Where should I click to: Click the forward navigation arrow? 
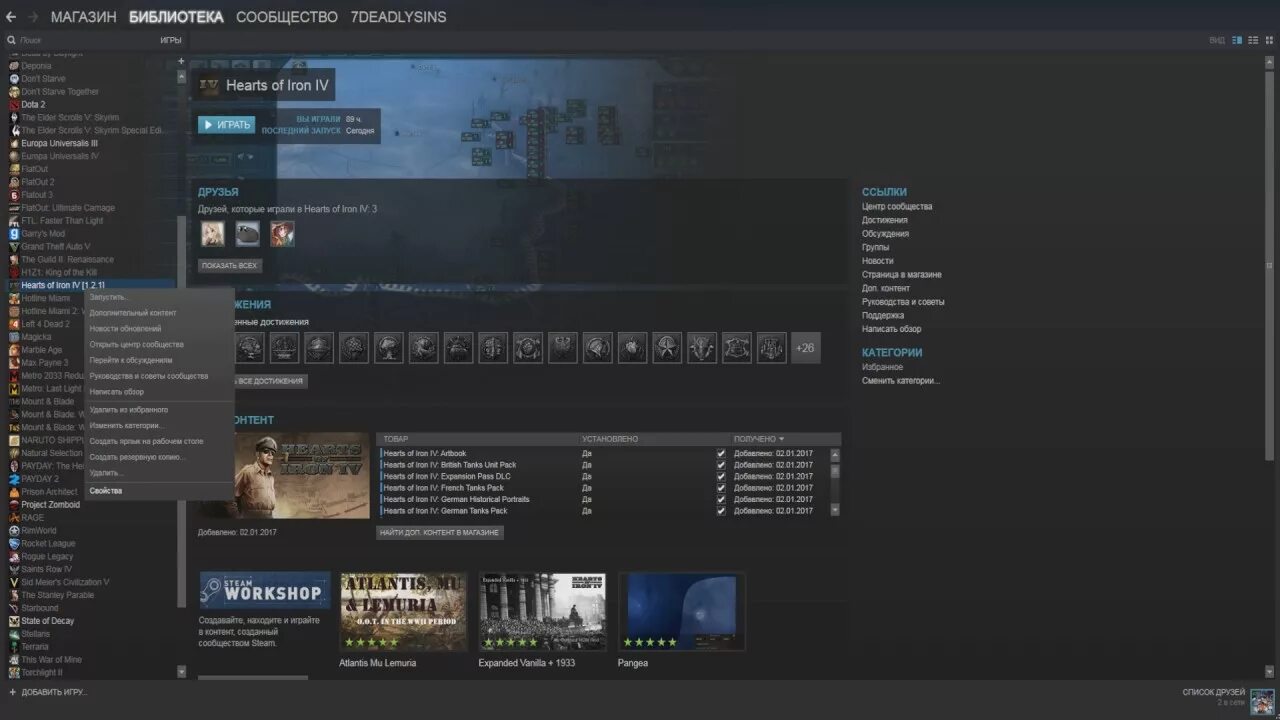click(x=32, y=17)
